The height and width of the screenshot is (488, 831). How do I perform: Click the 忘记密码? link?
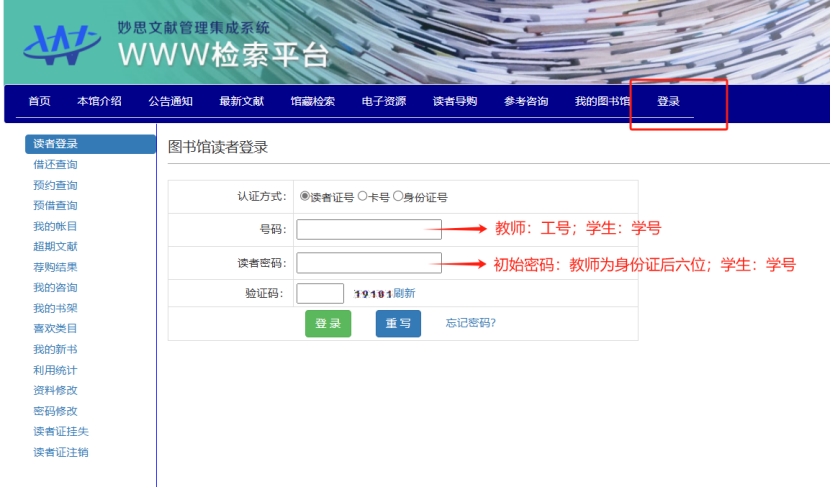(x=470, y=323)
